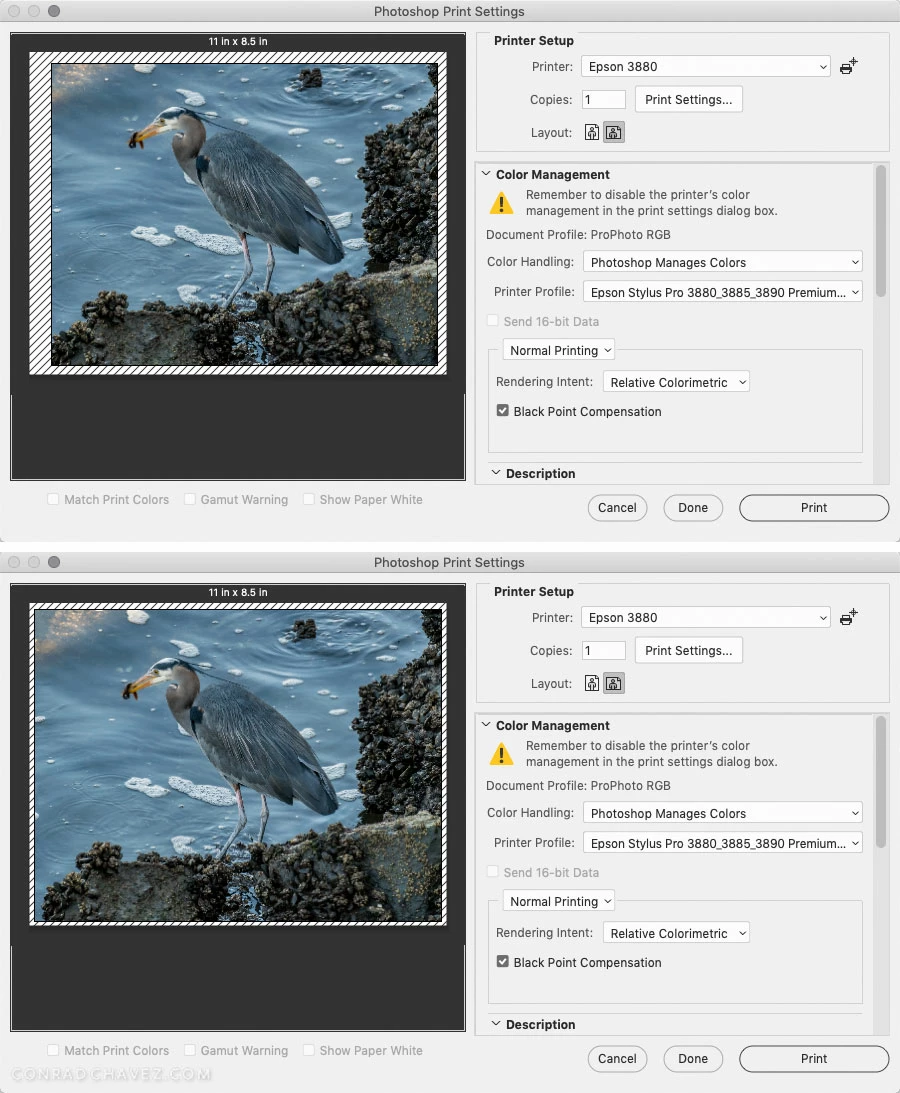Click Print in bottom dialog

point(814,1058)
